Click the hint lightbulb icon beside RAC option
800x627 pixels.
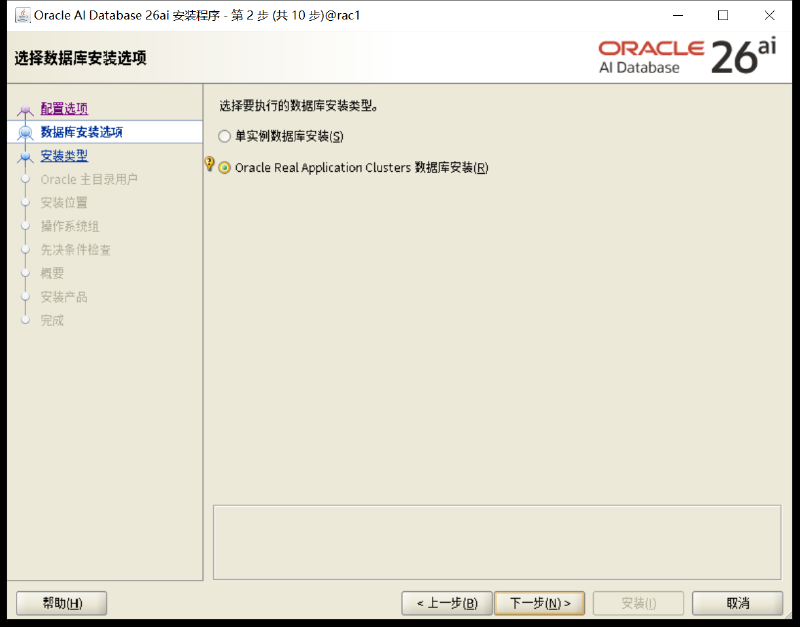click(x=209, y=164)
